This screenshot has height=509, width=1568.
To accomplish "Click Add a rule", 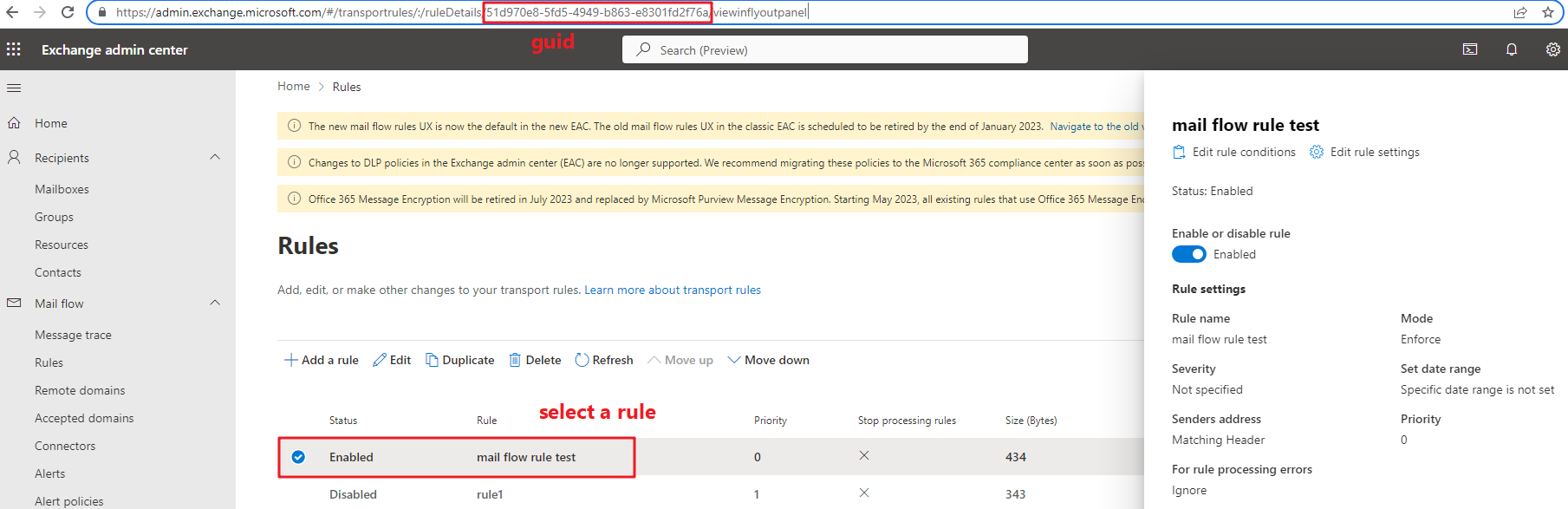I will pyautogui.click(x=322, y=360).
